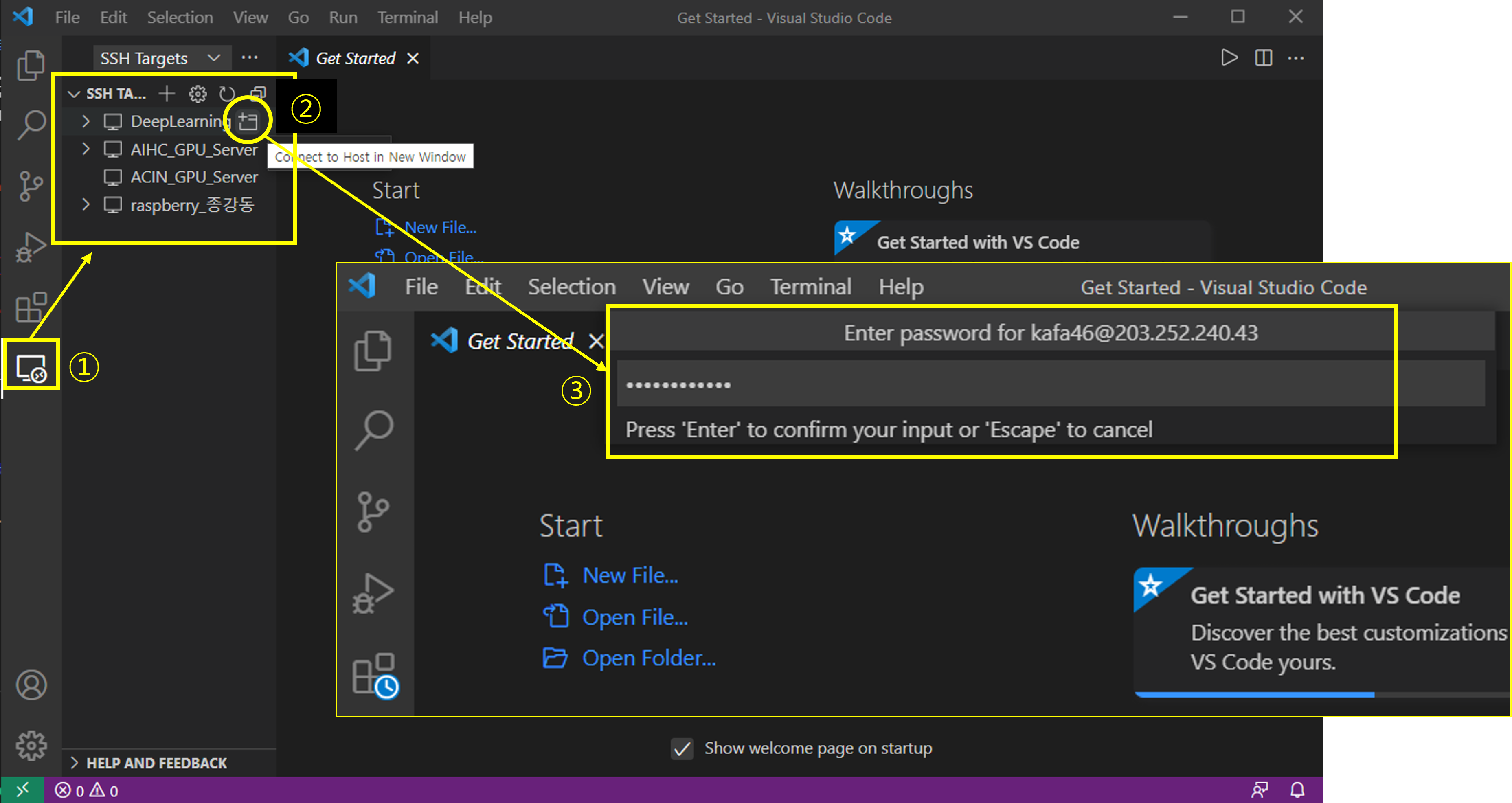Close Get Started tab in inset window
1512x803 pixels.
pos(596,341)
